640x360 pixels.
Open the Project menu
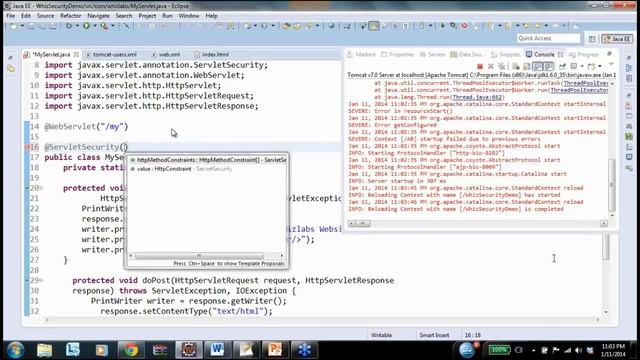(x=147, y=16)
